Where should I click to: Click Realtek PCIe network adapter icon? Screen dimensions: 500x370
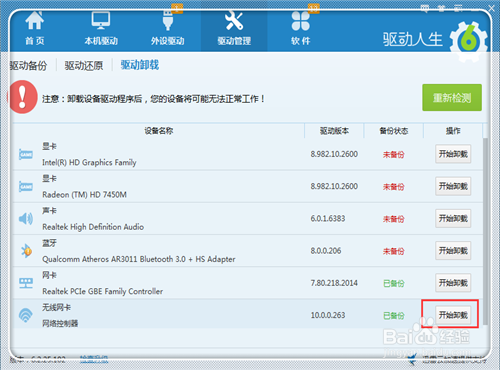click(x=26, y=283)
